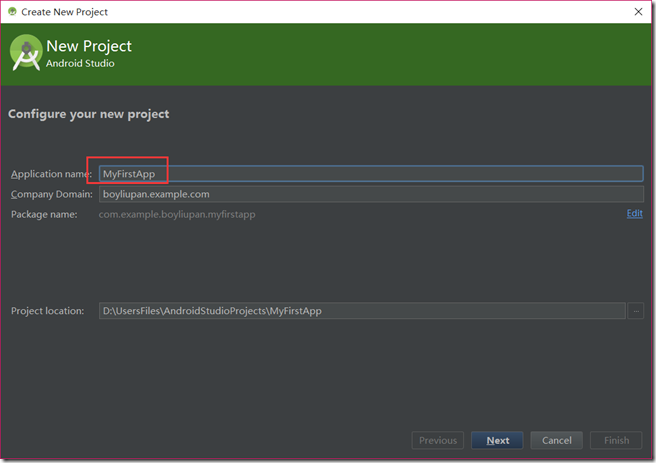Click the "Project location:" label
Image resolution: width=656 pixels, height=463 pixels.
coord(47,311)
